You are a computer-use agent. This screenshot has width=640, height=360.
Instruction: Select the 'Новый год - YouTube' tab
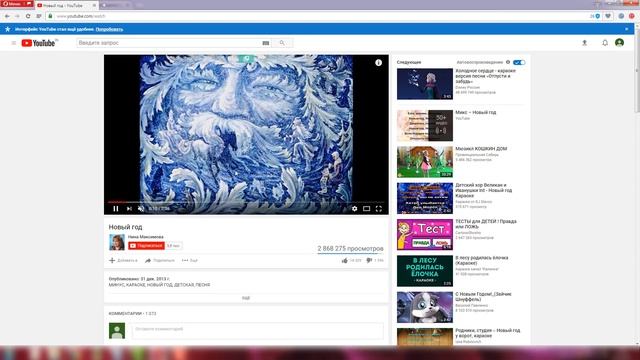pos(67,5)
